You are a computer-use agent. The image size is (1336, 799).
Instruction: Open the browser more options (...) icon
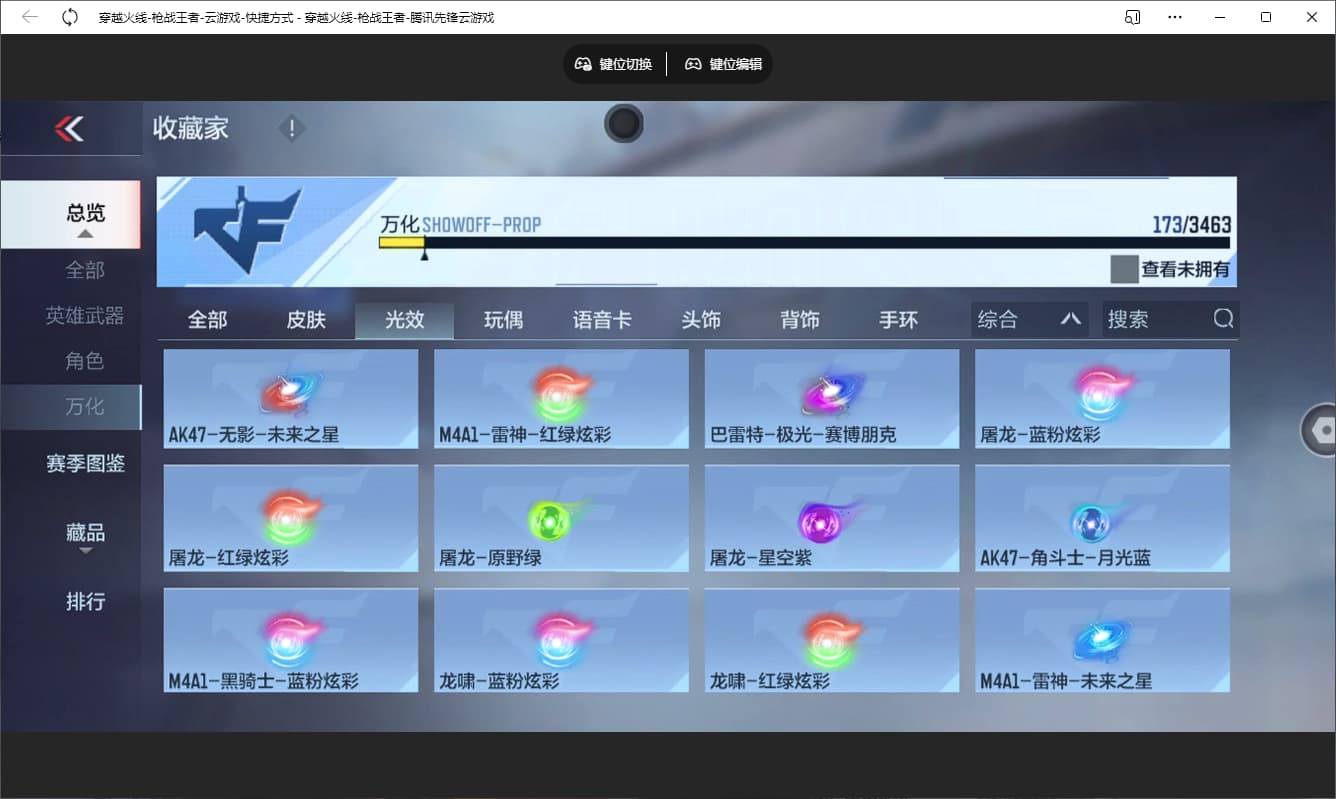(x=1175, y=16)
